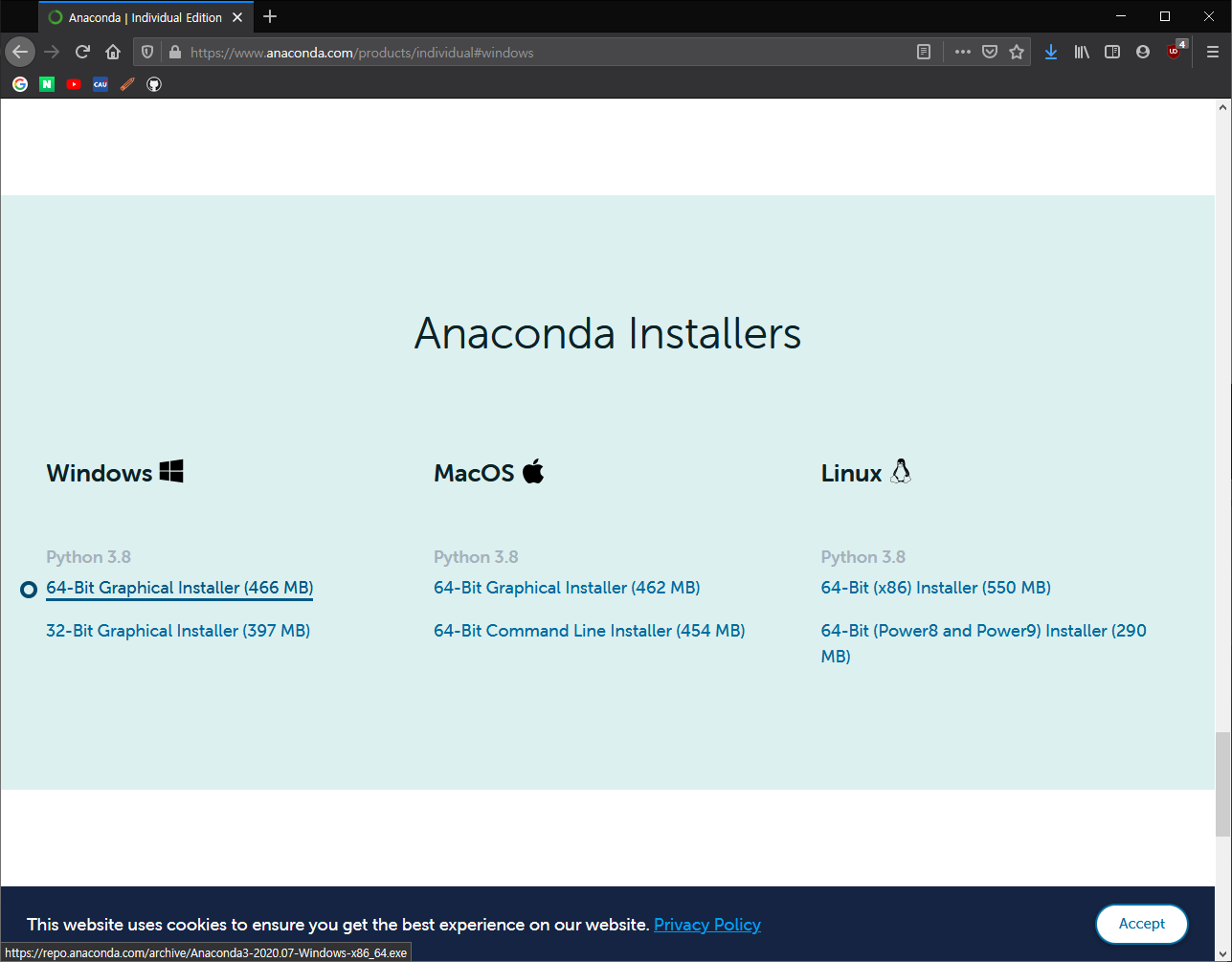Image resolution: width=1232 pixels, height=962 pixels.
Task: Open YouTube bookmark icon
Action: click(x=74, y=84)
